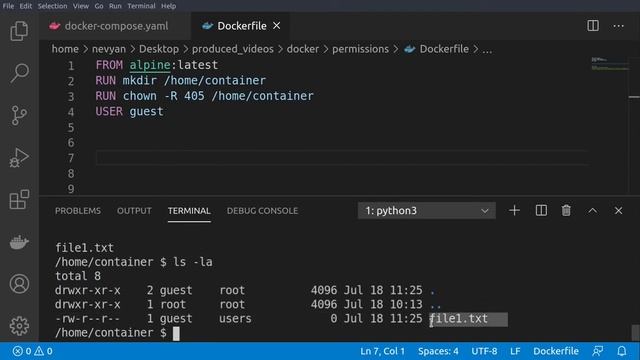Click the alpine image link in line 1
640x360 pixels.
(x=150, y=65)
